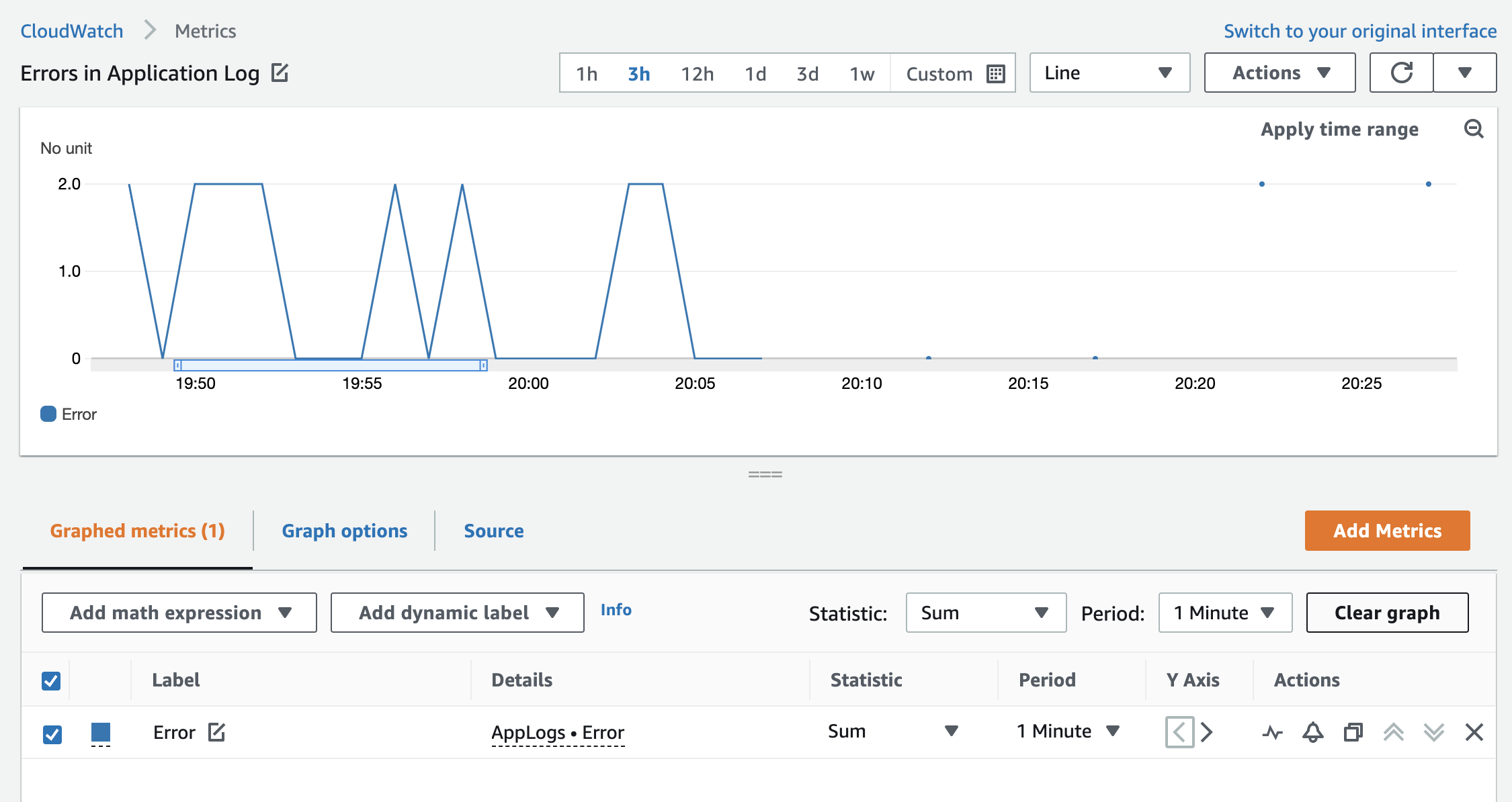
Task: Switch to the Graph options tab
Action: 344,531
